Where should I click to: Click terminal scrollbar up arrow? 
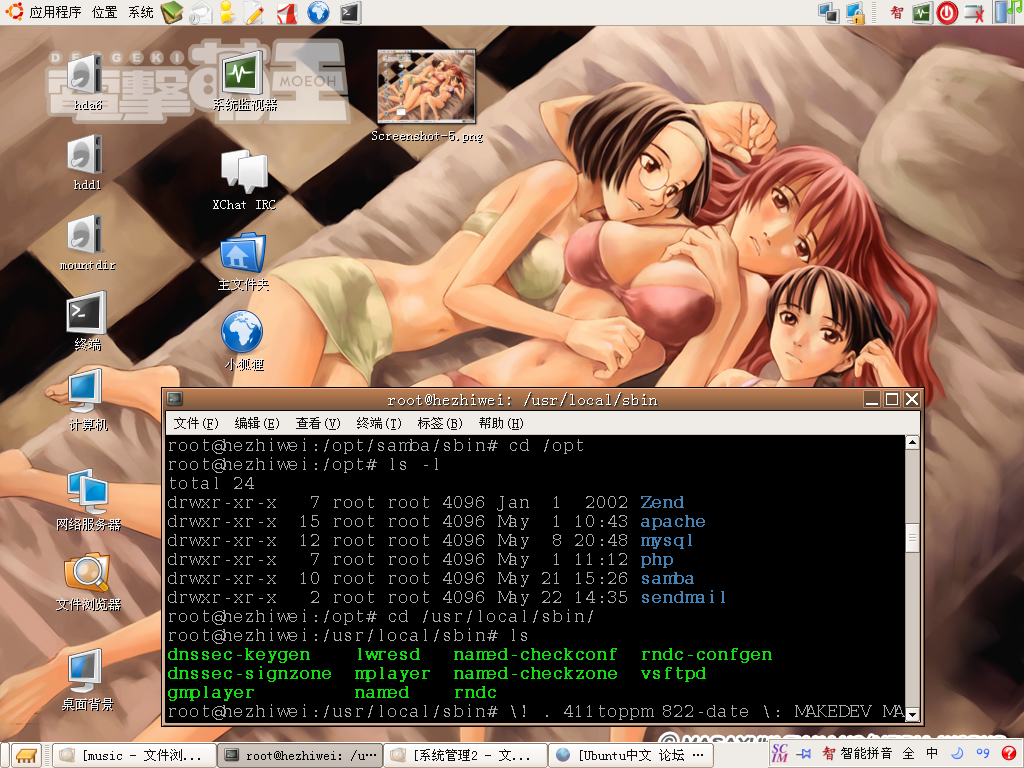coord(912,443)
